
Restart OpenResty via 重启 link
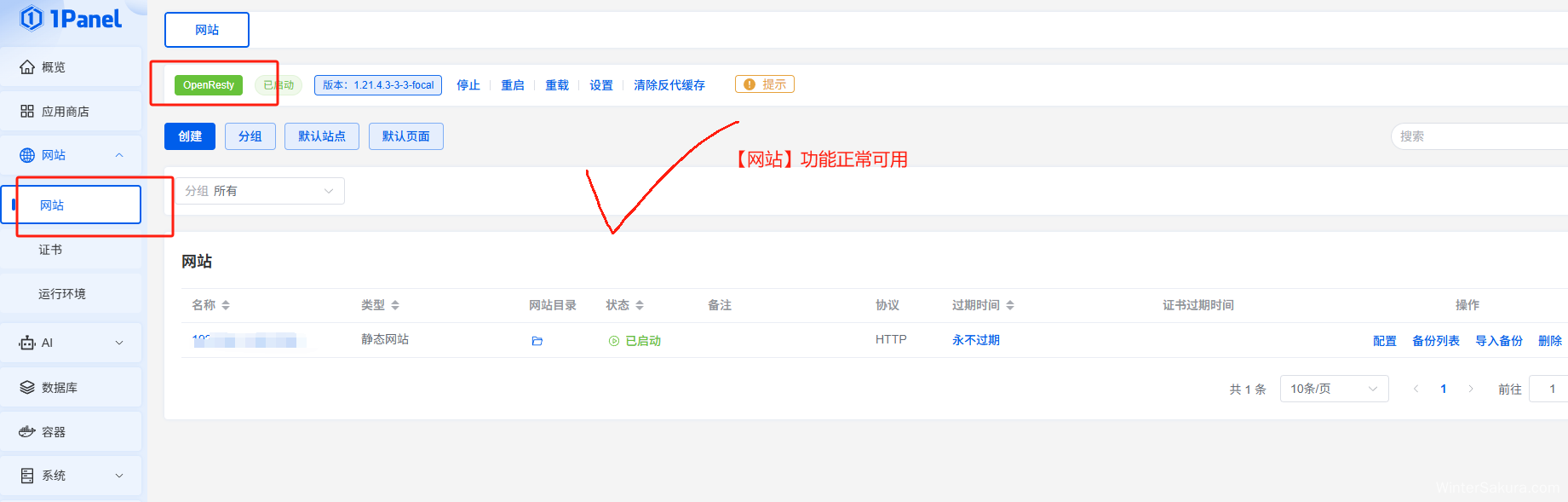(513, 85)
